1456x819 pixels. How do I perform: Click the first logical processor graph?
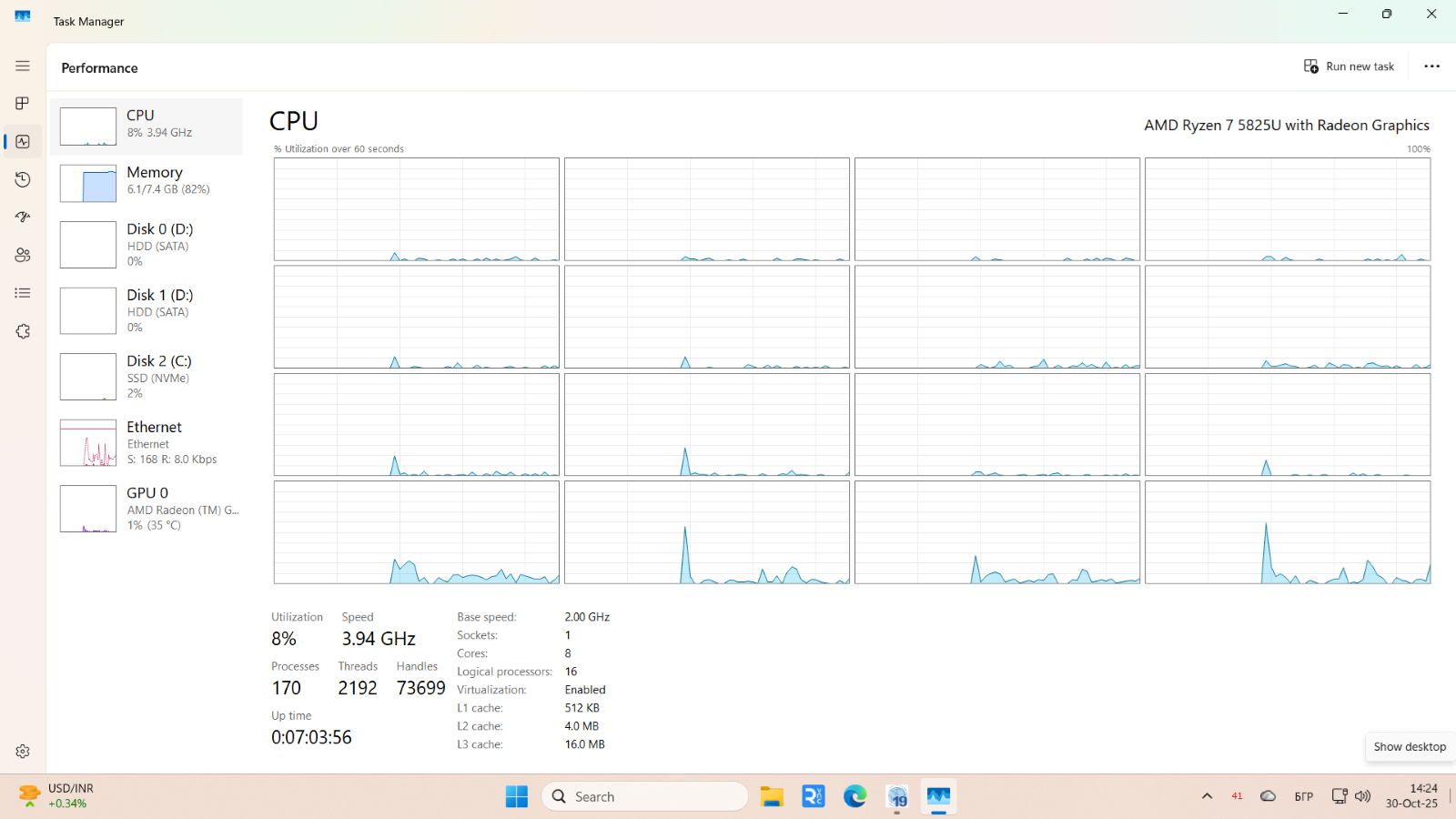pyautogui.click(x=416, y=209)
